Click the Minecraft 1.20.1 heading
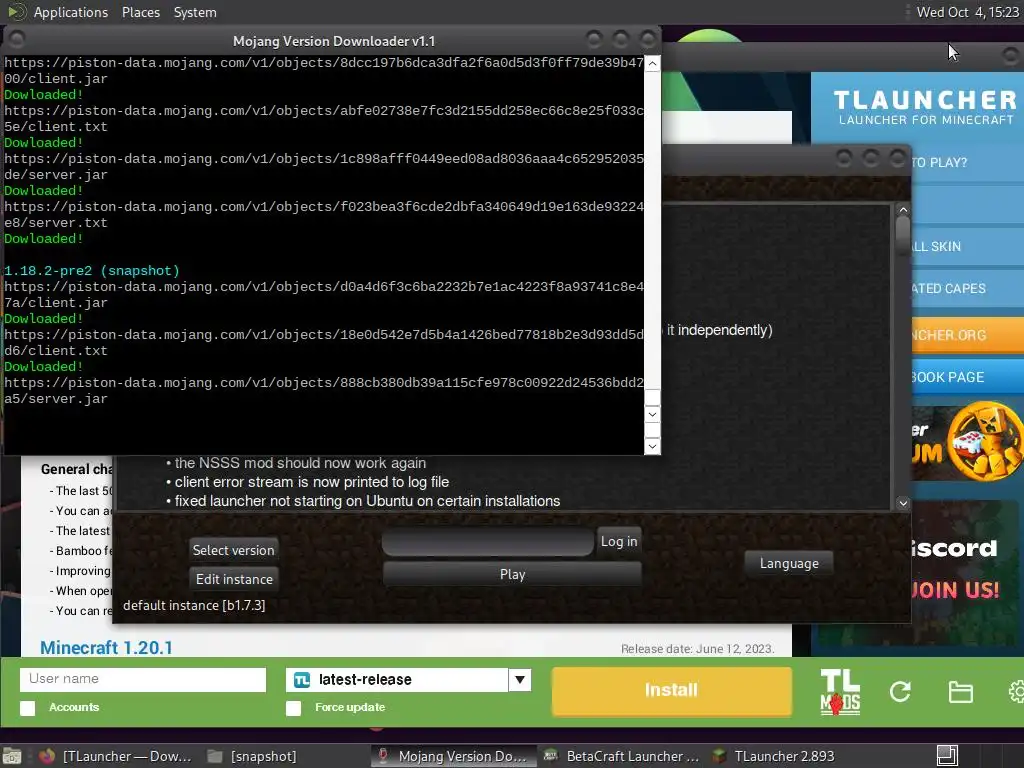The width and height of the screenshot is (1024, 768). 106,647
